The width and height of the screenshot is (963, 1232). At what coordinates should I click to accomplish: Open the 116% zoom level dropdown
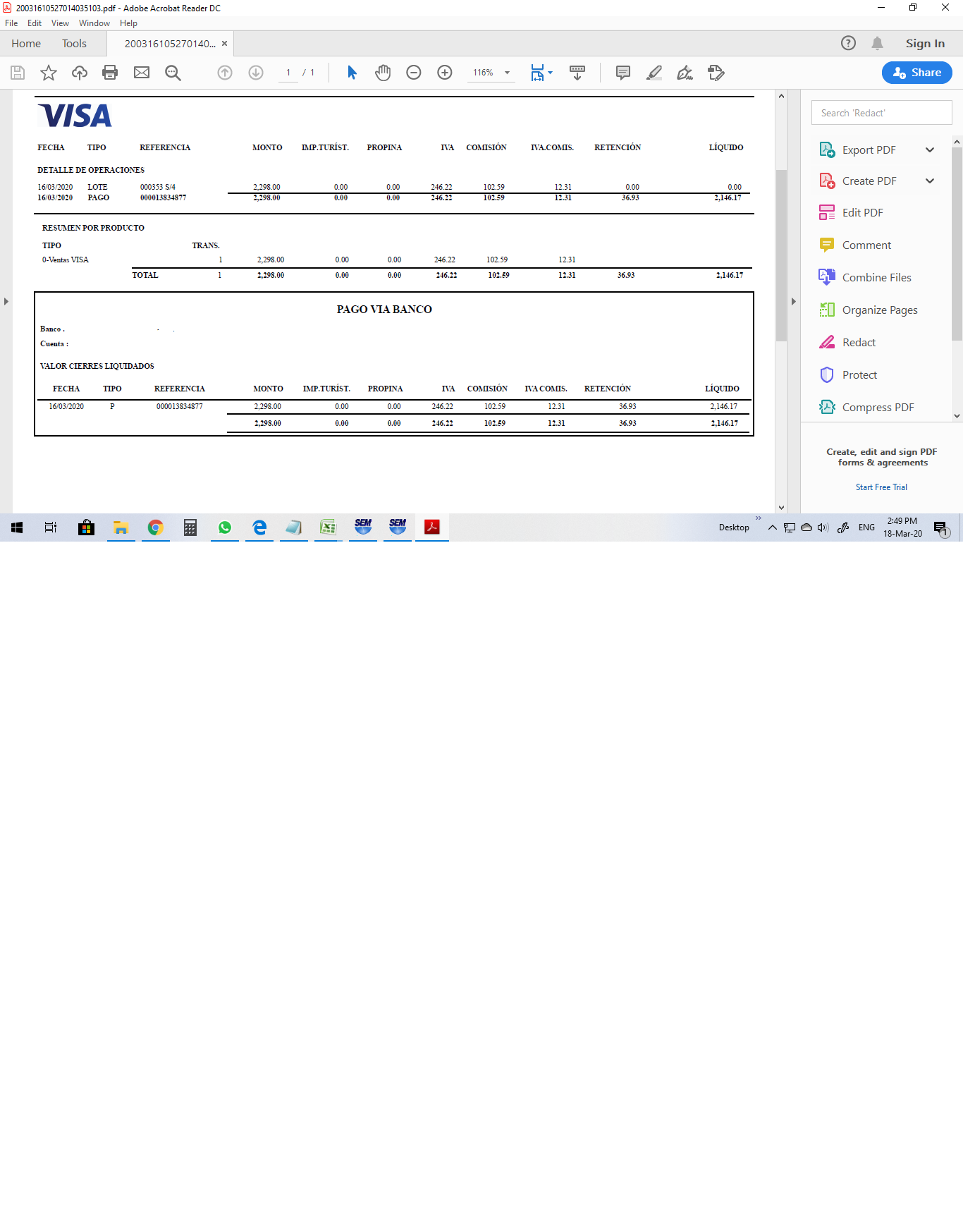coord(507,73)
